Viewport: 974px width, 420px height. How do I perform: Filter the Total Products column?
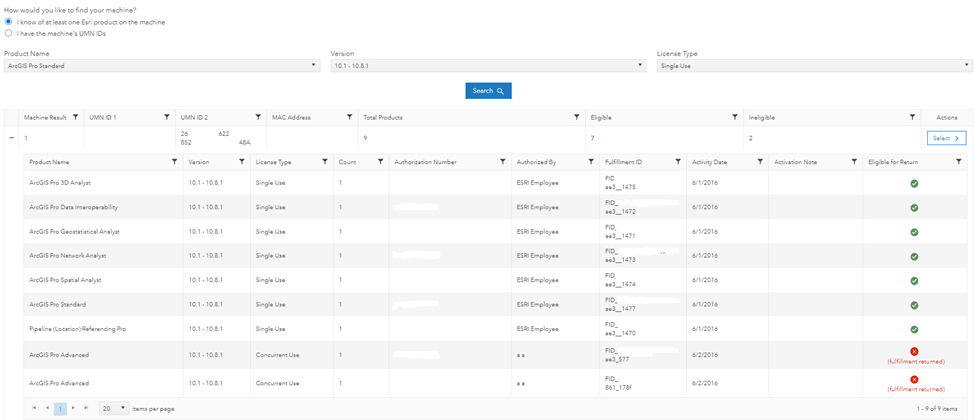click(x=578, y=117)
